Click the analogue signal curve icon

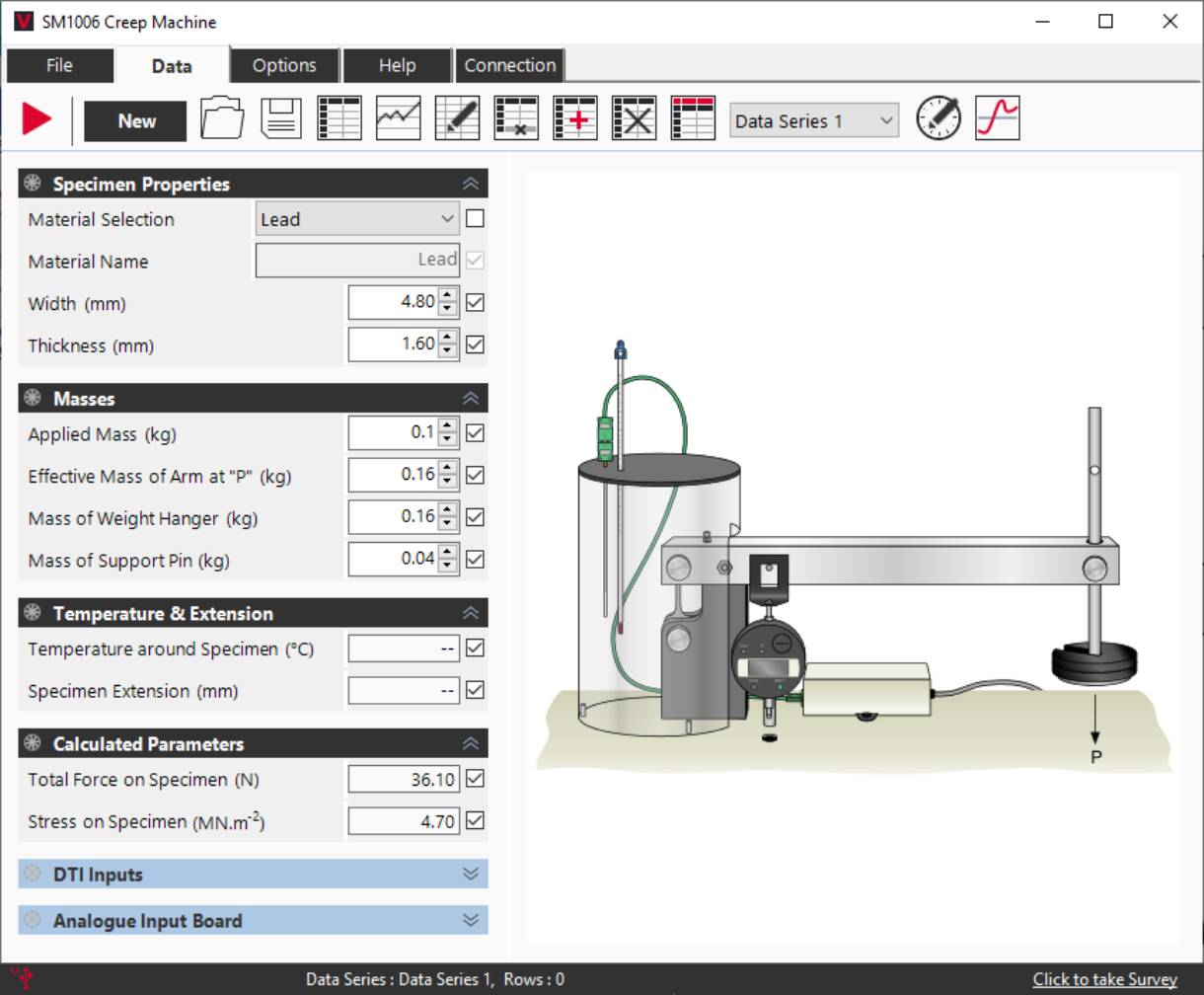pyautogui.click(x=997, y=117)
